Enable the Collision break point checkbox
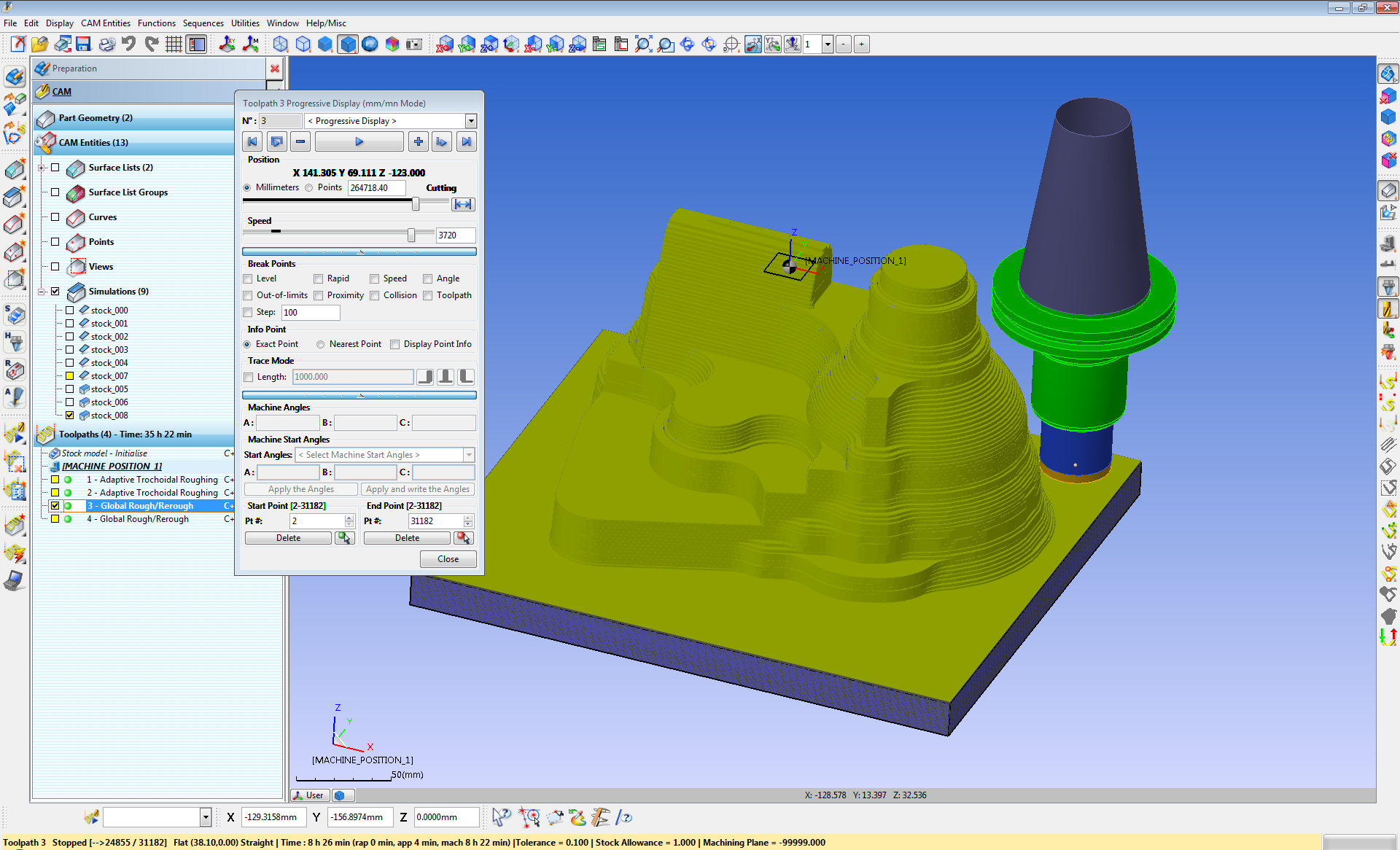Viewport: 1400px width, 850px height. 375,295
